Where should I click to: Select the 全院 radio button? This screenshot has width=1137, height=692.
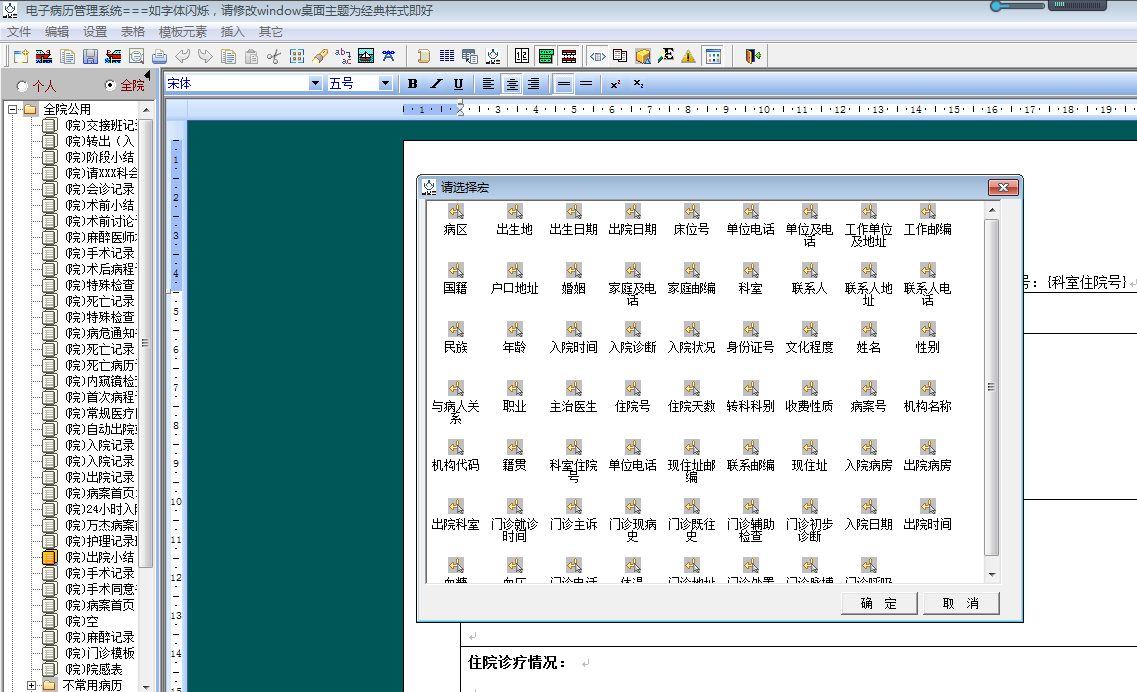[x=110, y=86]
